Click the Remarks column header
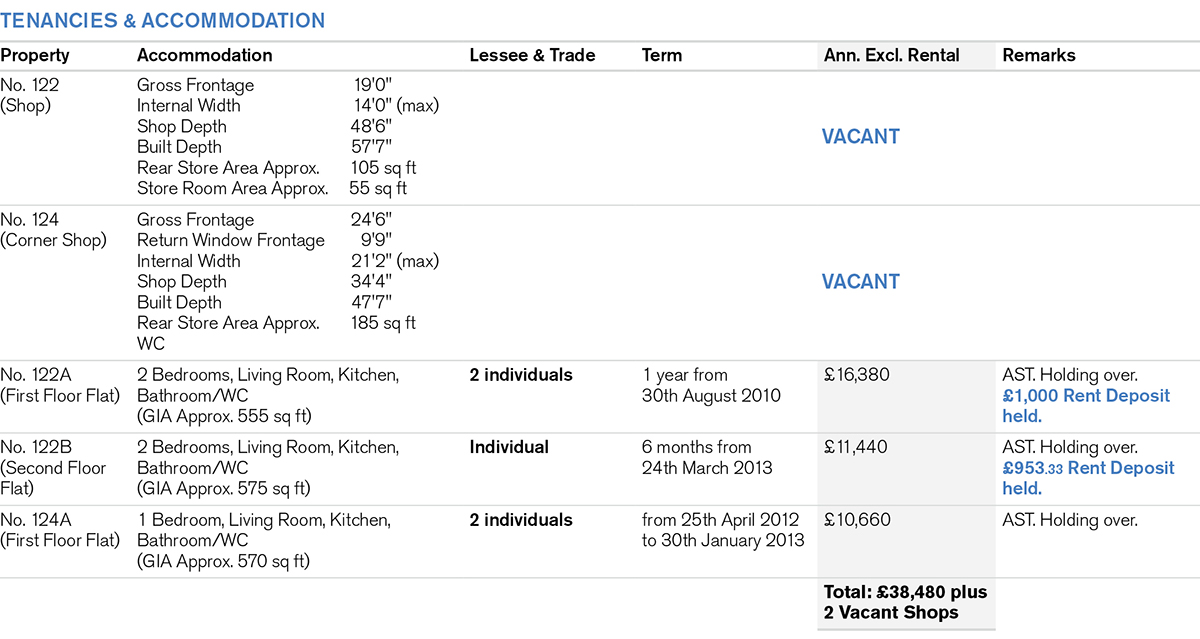This screenshot has height=639, width=1200. pos(1039,56)
